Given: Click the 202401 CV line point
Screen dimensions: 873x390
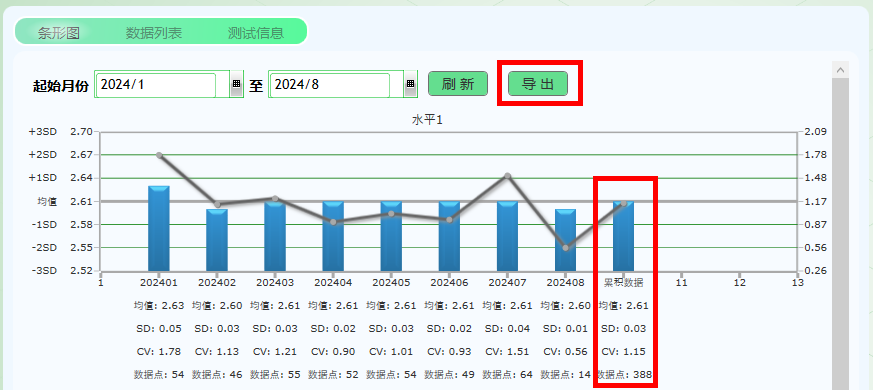Looking at the screenshot, I should 159,155.
